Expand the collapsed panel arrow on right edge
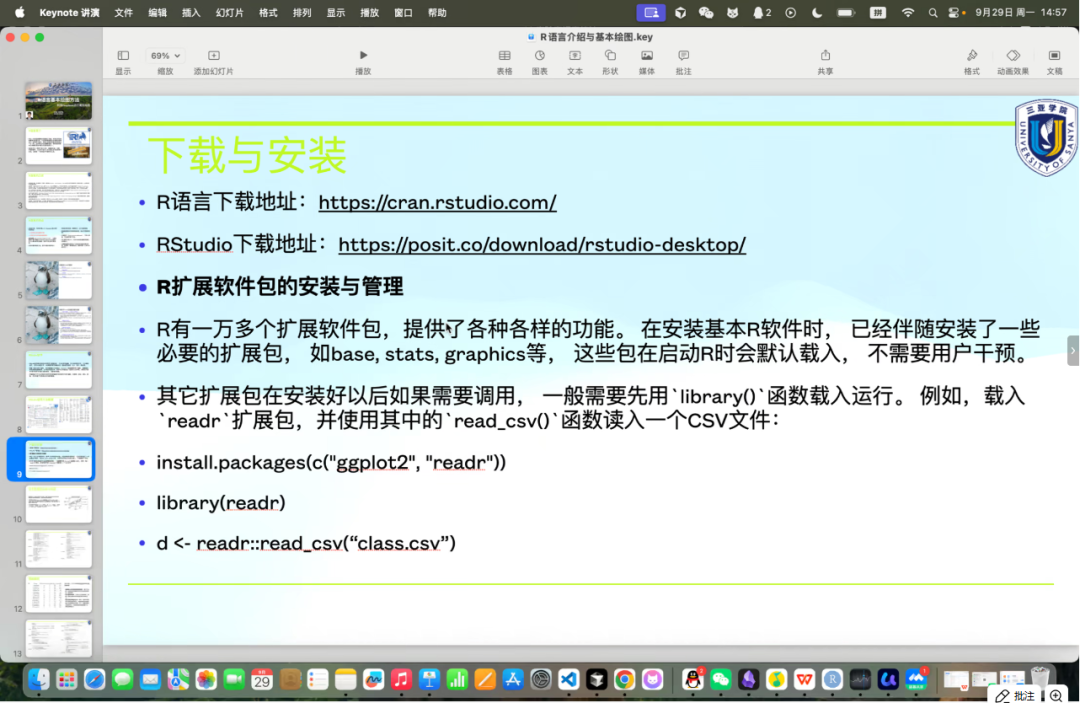 click(1073, 350)
